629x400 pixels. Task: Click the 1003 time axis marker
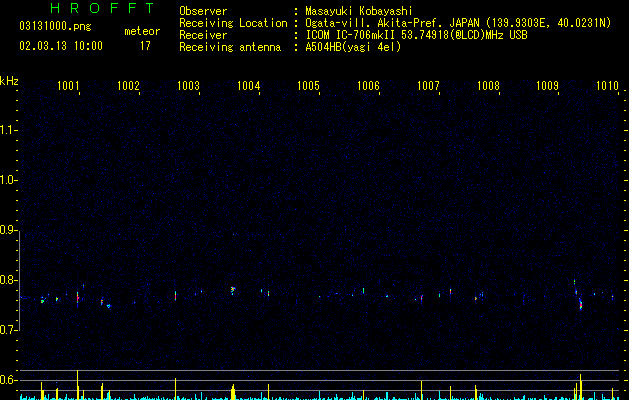[188, 85]
